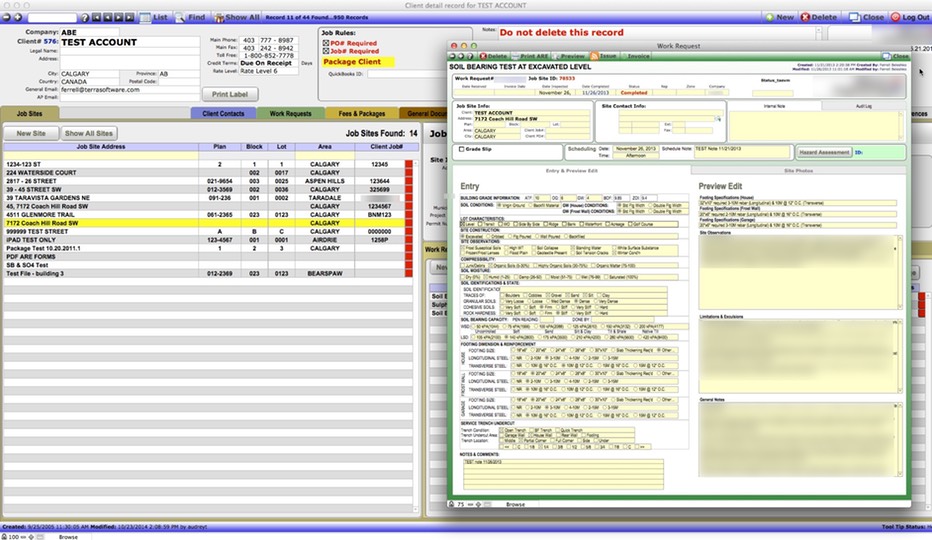Click the Print Label button
932x540 pixels.
pyautogui.click(x=230, y=94)
